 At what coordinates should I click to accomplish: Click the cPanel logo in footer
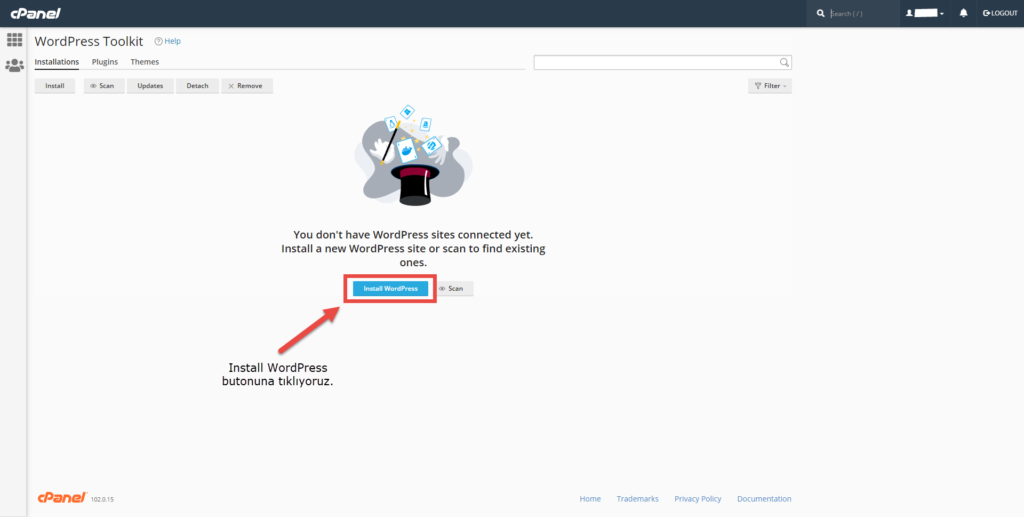(61, 498)
